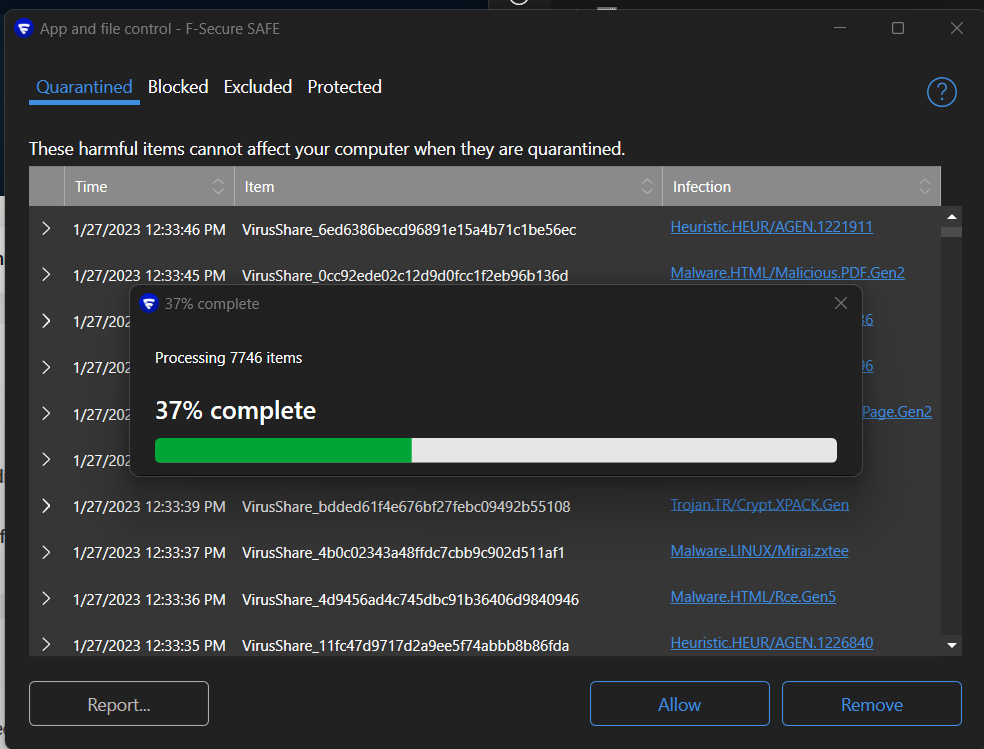Screen dimensions: 984x749
Task: Select item VirusShare_6ed6386becd96891e15a4b71c1be56ec
Action: click(x=409, y=230)
